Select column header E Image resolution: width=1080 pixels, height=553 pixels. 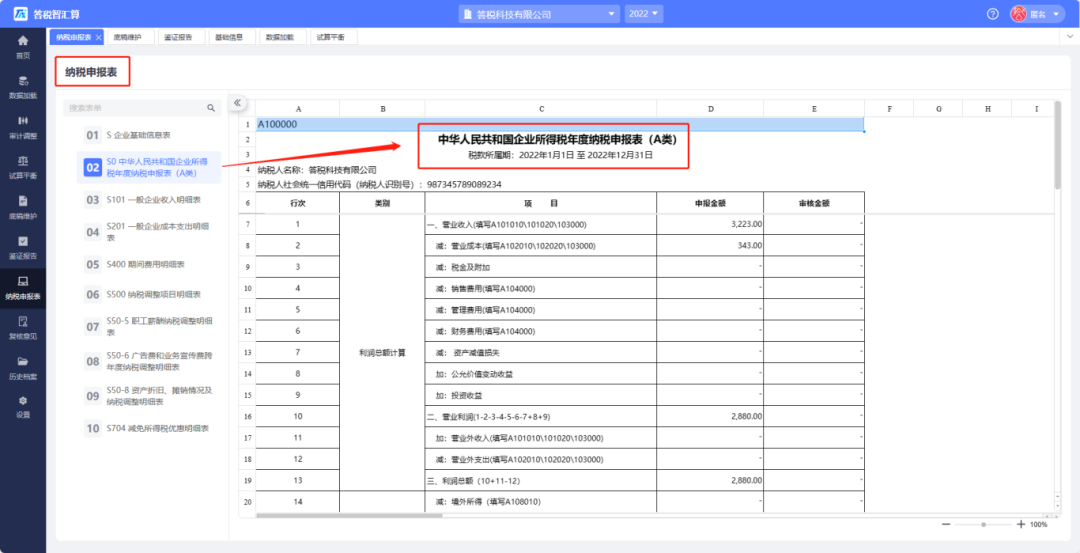pyautogui.click(x=814, y=109)
